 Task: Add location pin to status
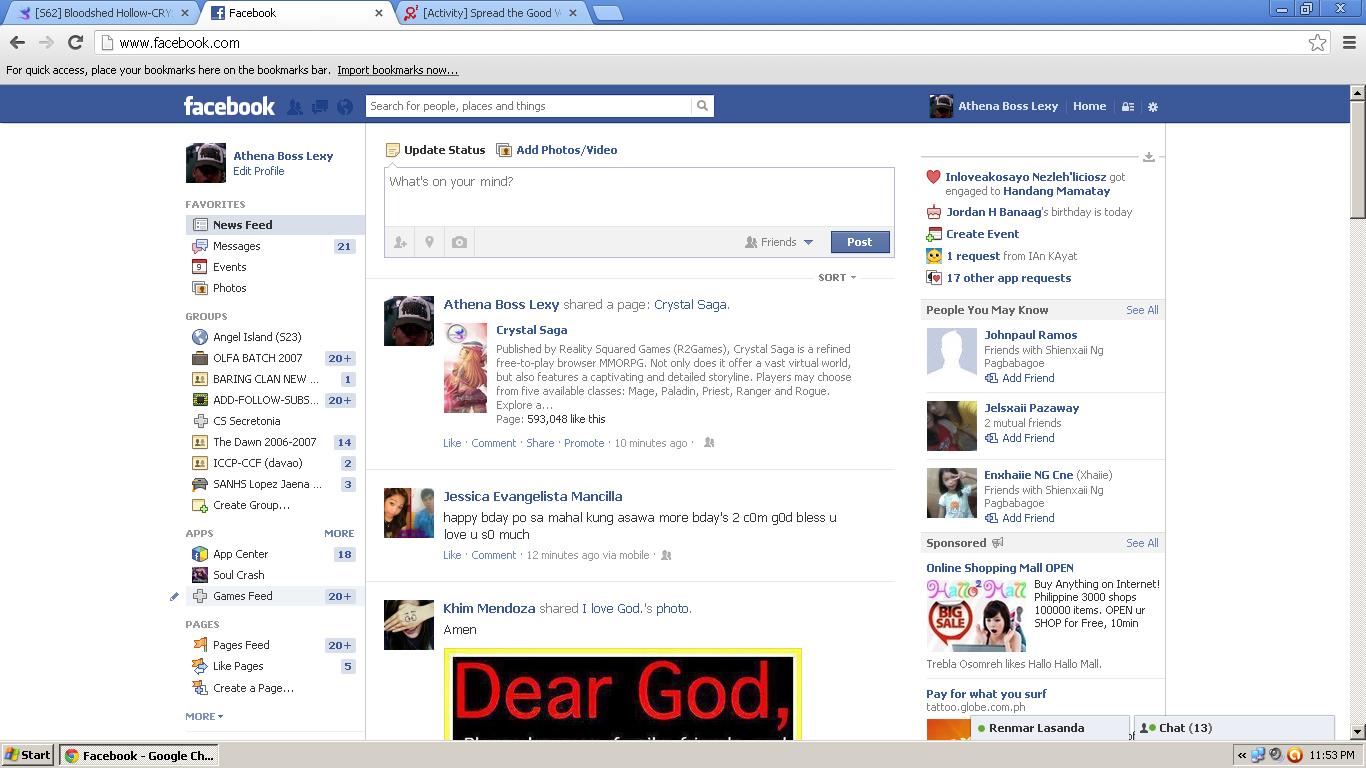(x=429, y=242)
